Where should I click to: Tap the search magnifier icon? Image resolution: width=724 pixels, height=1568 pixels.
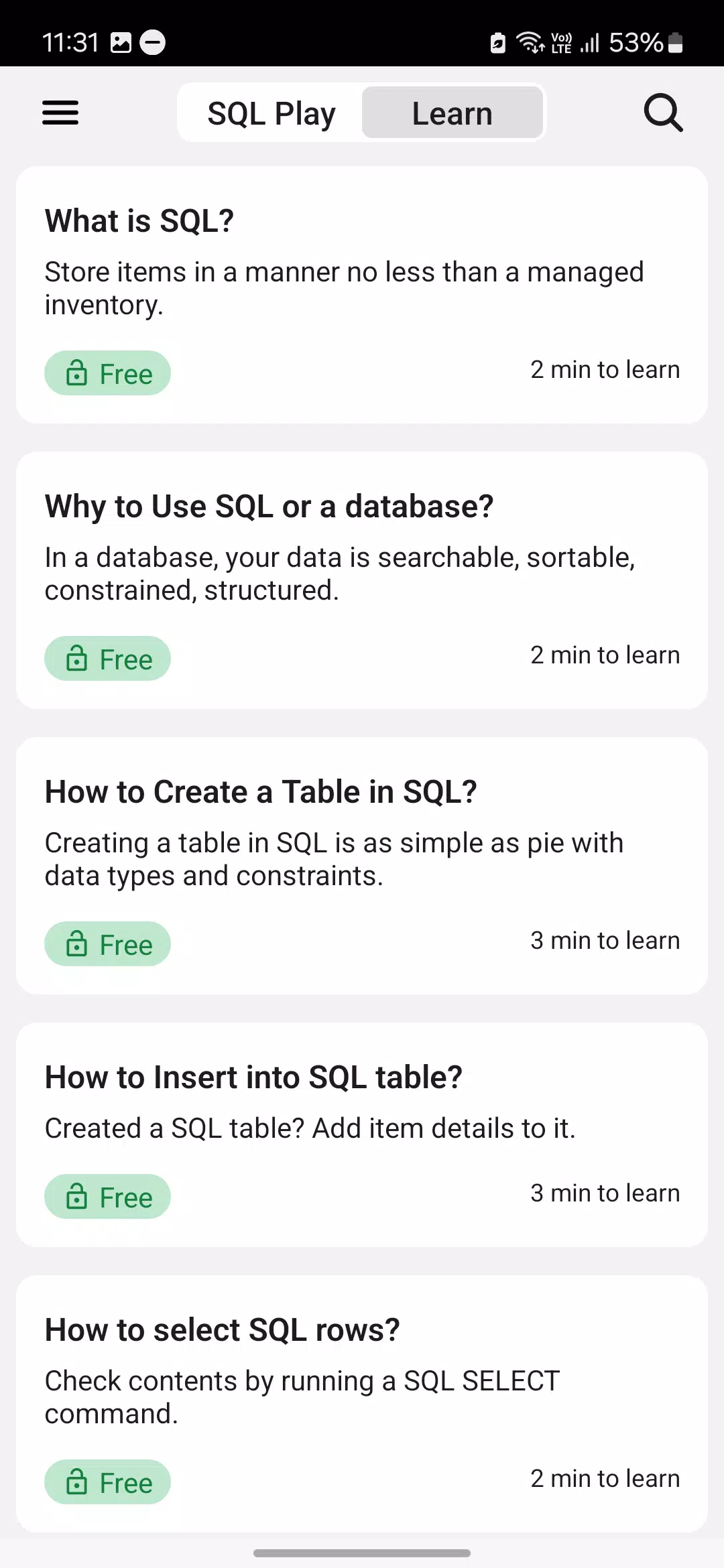pos(663,113)
